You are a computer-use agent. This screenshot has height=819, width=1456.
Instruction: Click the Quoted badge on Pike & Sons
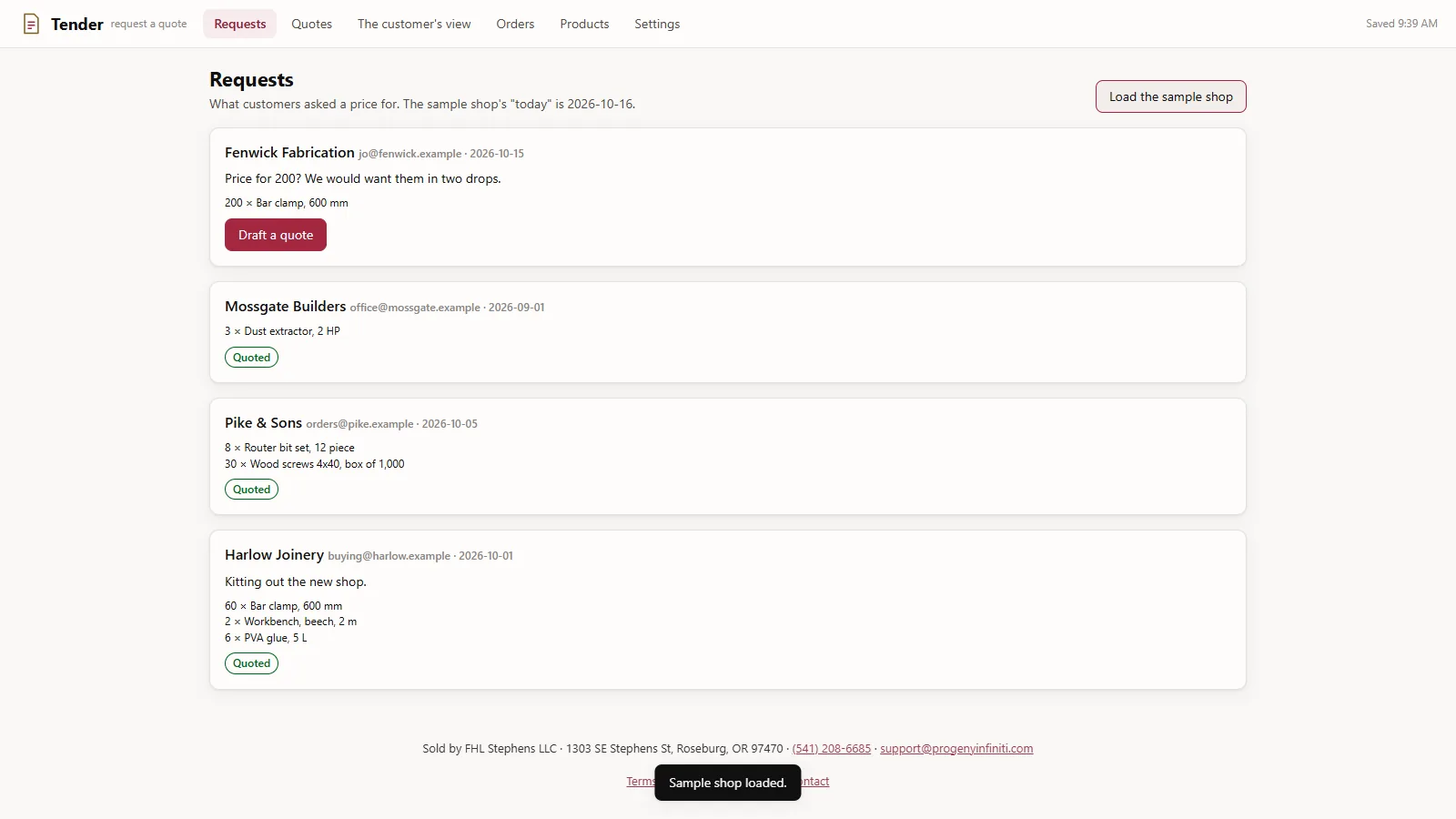251,490
